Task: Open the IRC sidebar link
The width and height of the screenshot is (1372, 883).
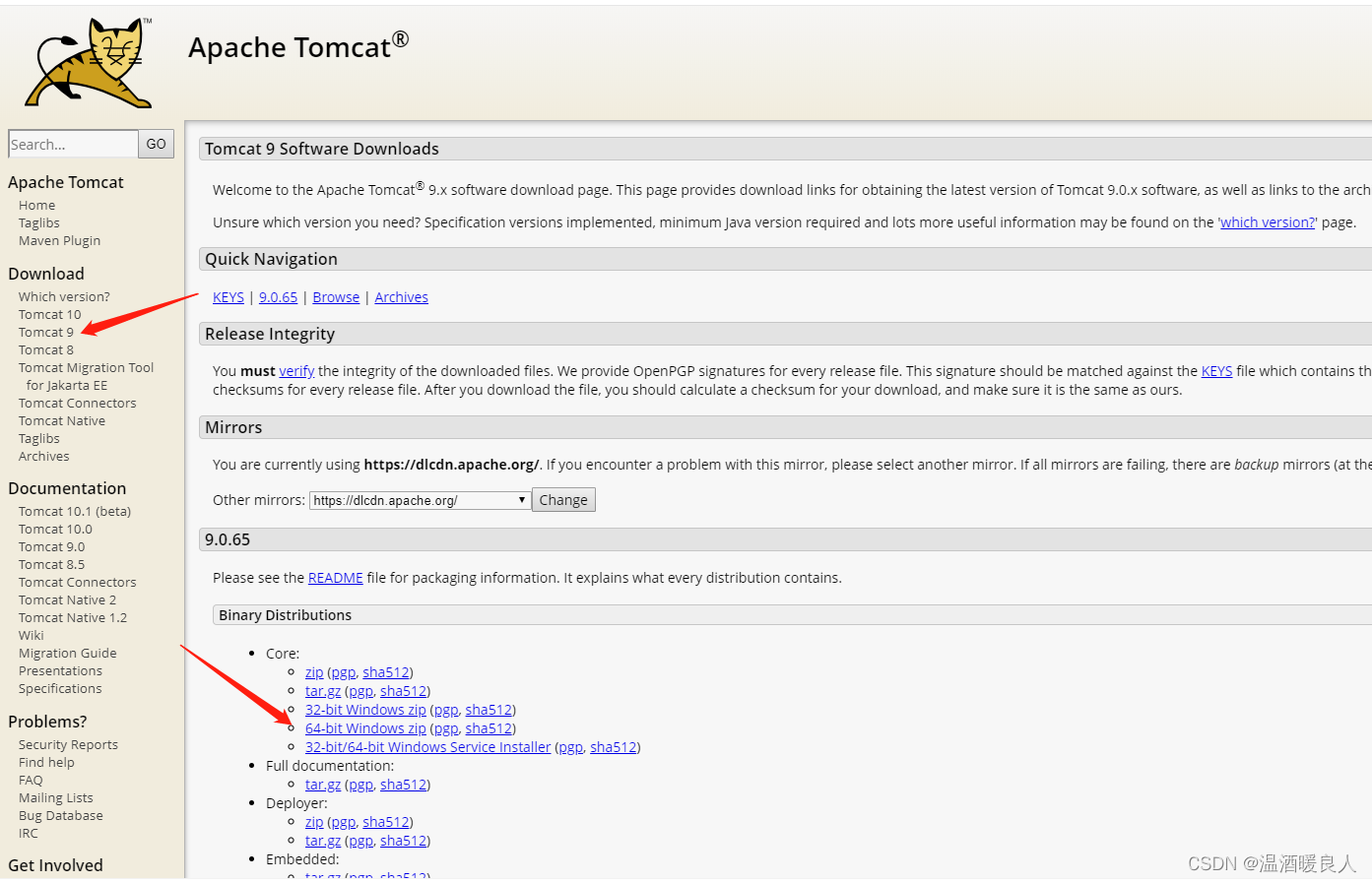Action: pyautogui.click(x=29, y=834)
